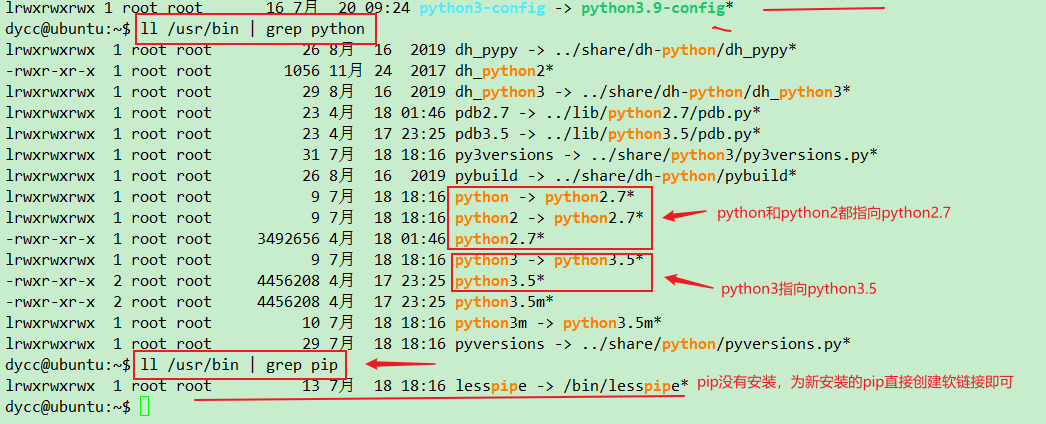Select the 'dh_python2*' file name

pos(504,71)
